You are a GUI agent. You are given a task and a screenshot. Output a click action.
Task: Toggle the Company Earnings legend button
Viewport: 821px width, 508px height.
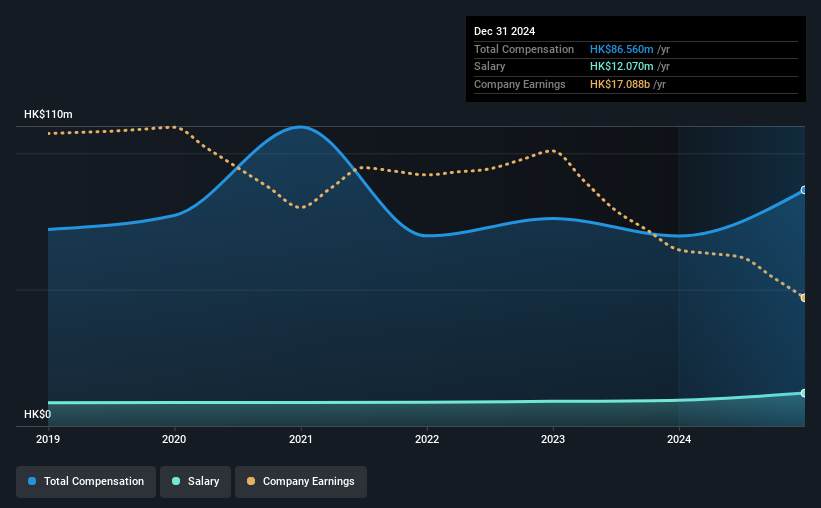(301, 482)
